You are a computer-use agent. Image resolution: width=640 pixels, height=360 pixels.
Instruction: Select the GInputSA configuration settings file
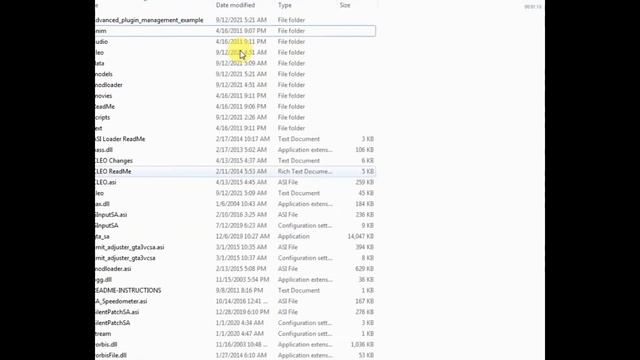point(235,226)
